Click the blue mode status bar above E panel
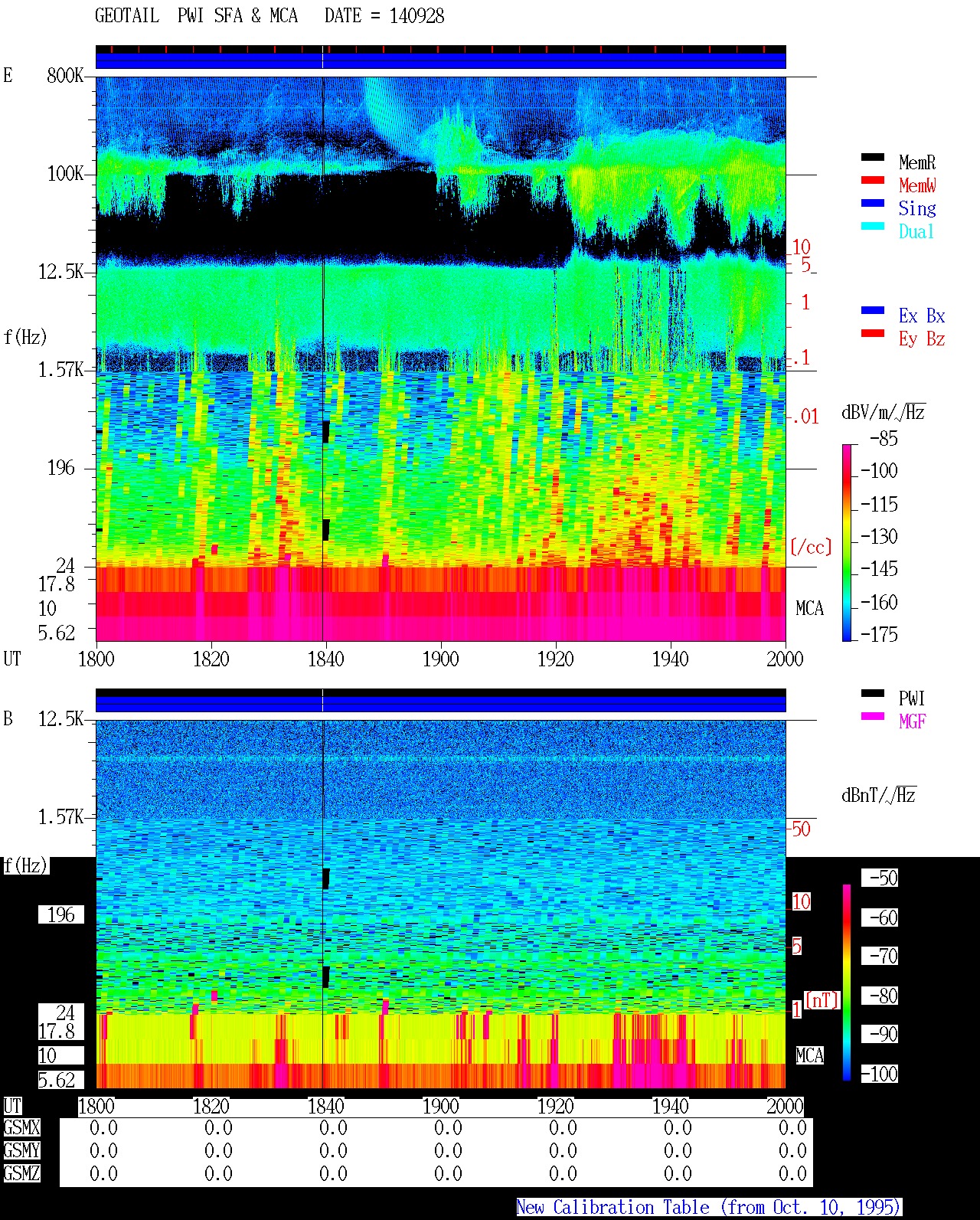Viewport: 980px width, 1220px height. [440, 61]
